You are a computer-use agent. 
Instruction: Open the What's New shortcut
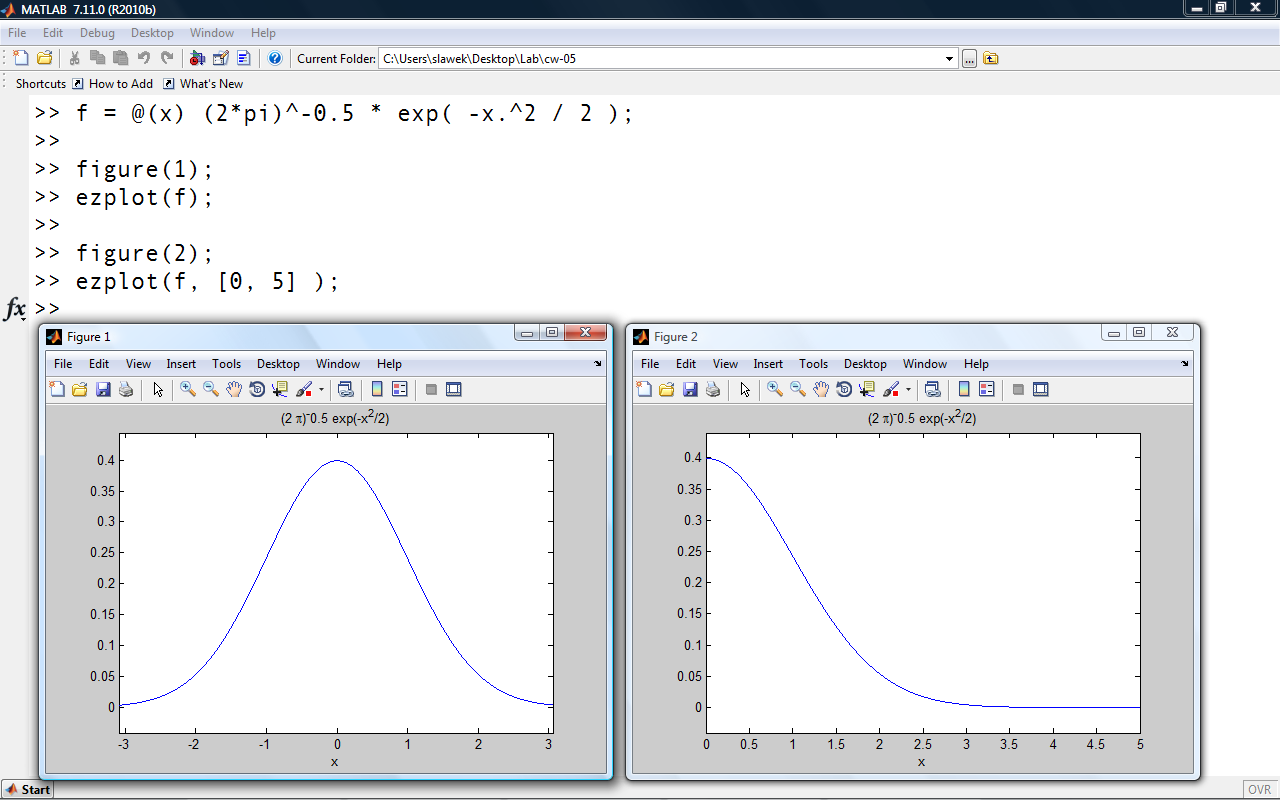point(203,84)
